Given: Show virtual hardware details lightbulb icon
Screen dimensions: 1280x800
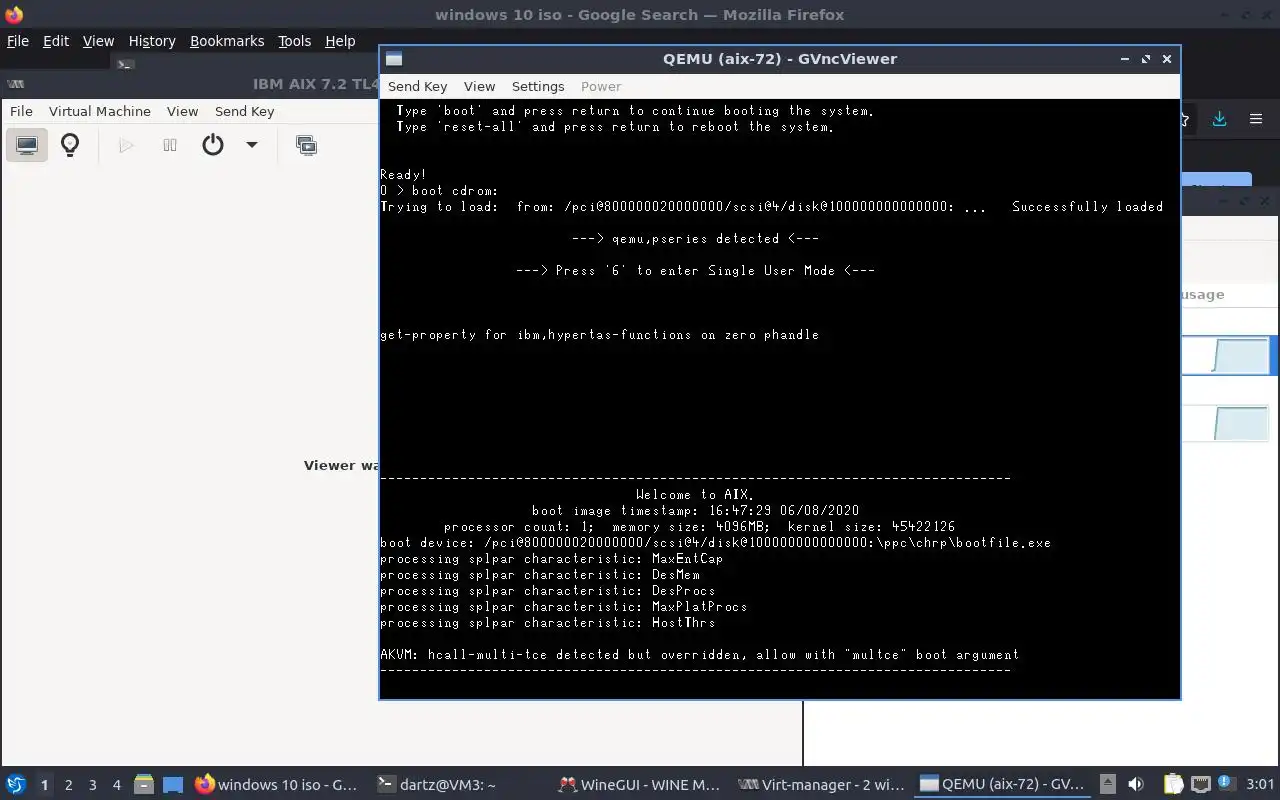Looking at the screenshot, I should [x=70, y=145].
